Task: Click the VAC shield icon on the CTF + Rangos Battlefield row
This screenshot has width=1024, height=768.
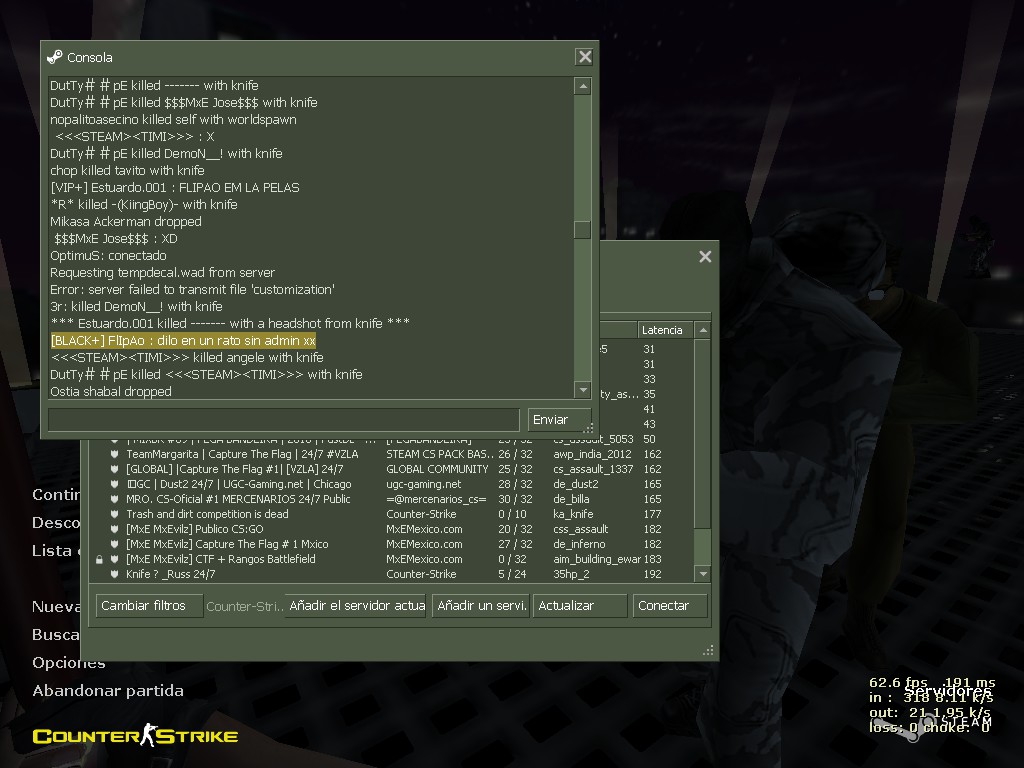Action: pos(114,559)
